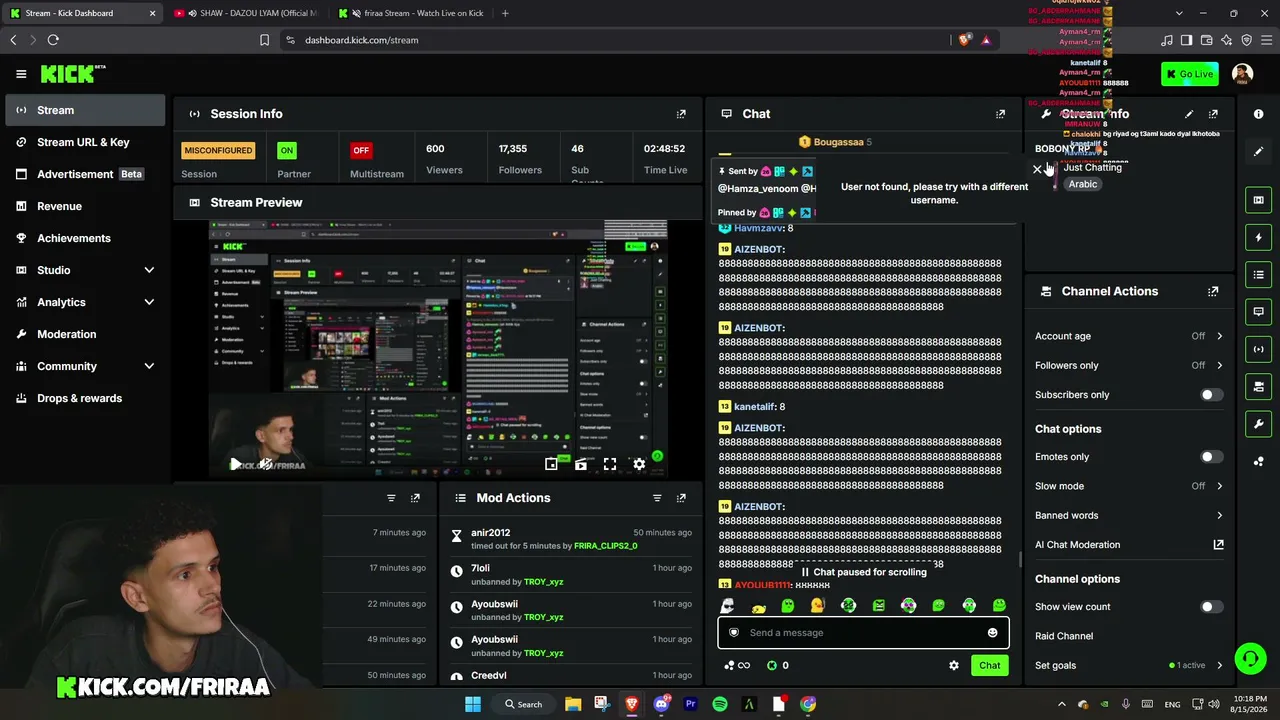Open the hamburger menu beside Kick logo
Image resolution: width=1280 pixels, height=720 pixels.
21,74
